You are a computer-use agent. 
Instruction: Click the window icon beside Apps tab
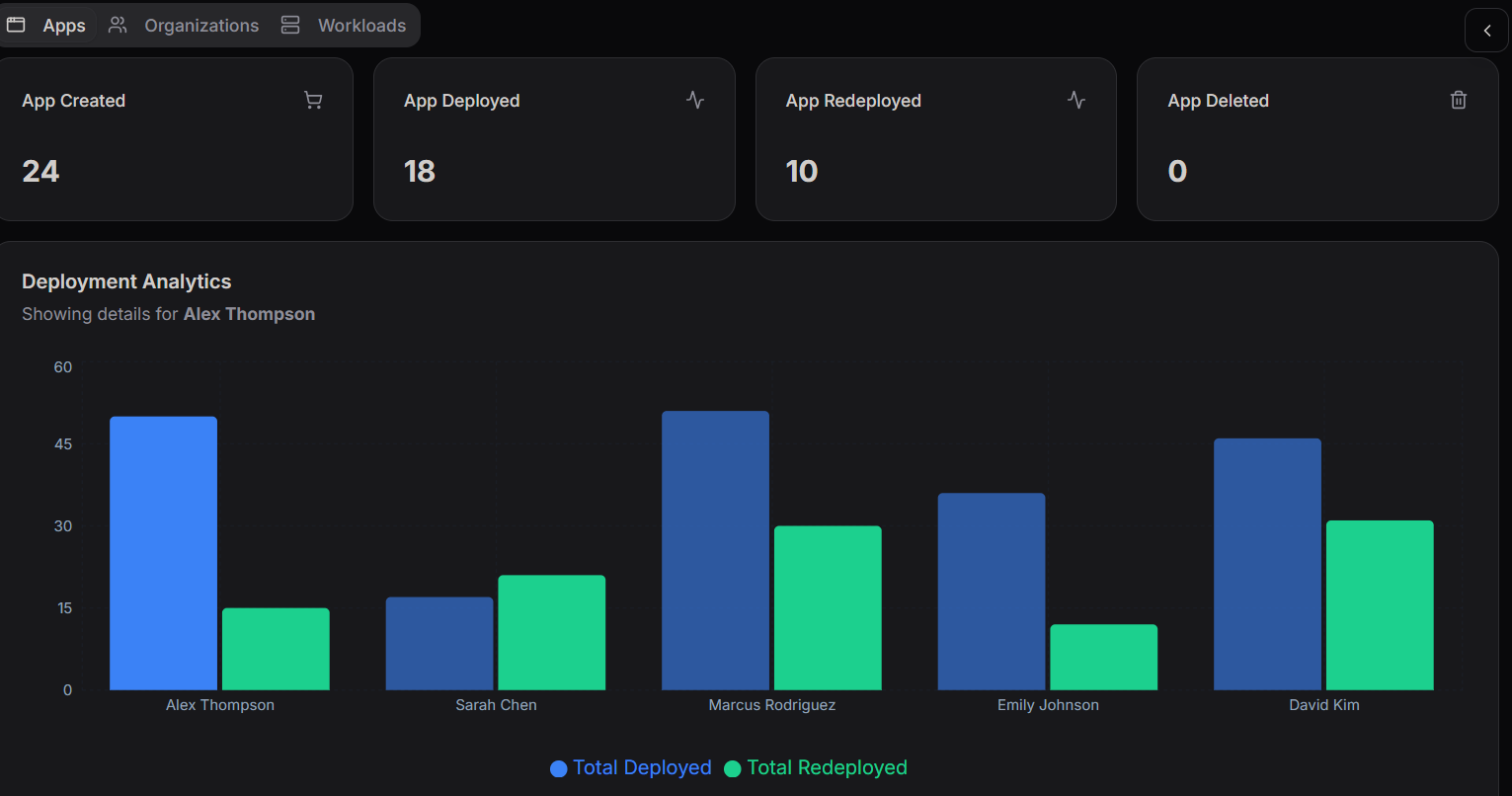(17, 25)
